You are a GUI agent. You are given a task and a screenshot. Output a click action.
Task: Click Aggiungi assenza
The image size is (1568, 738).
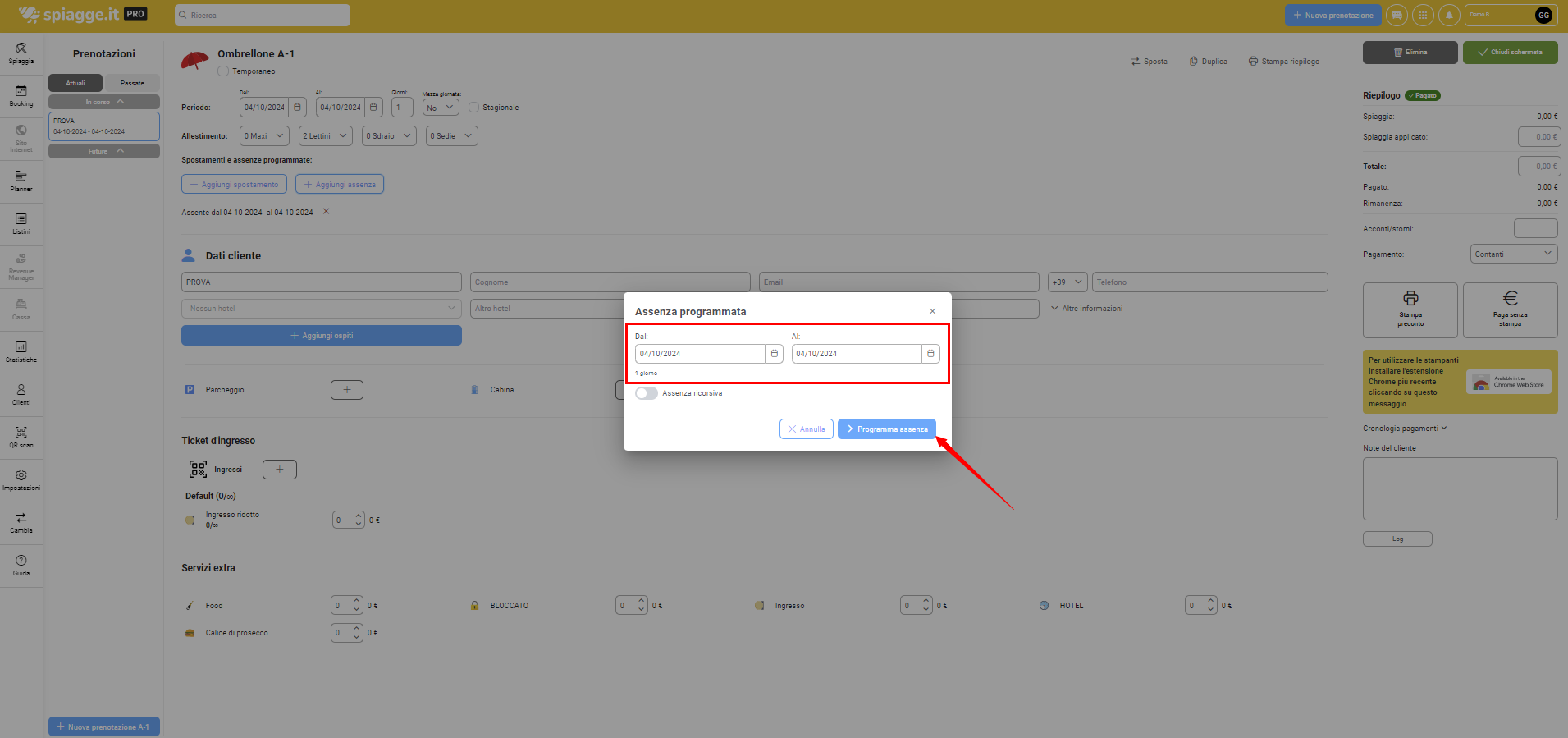click(x=340, y=184)
